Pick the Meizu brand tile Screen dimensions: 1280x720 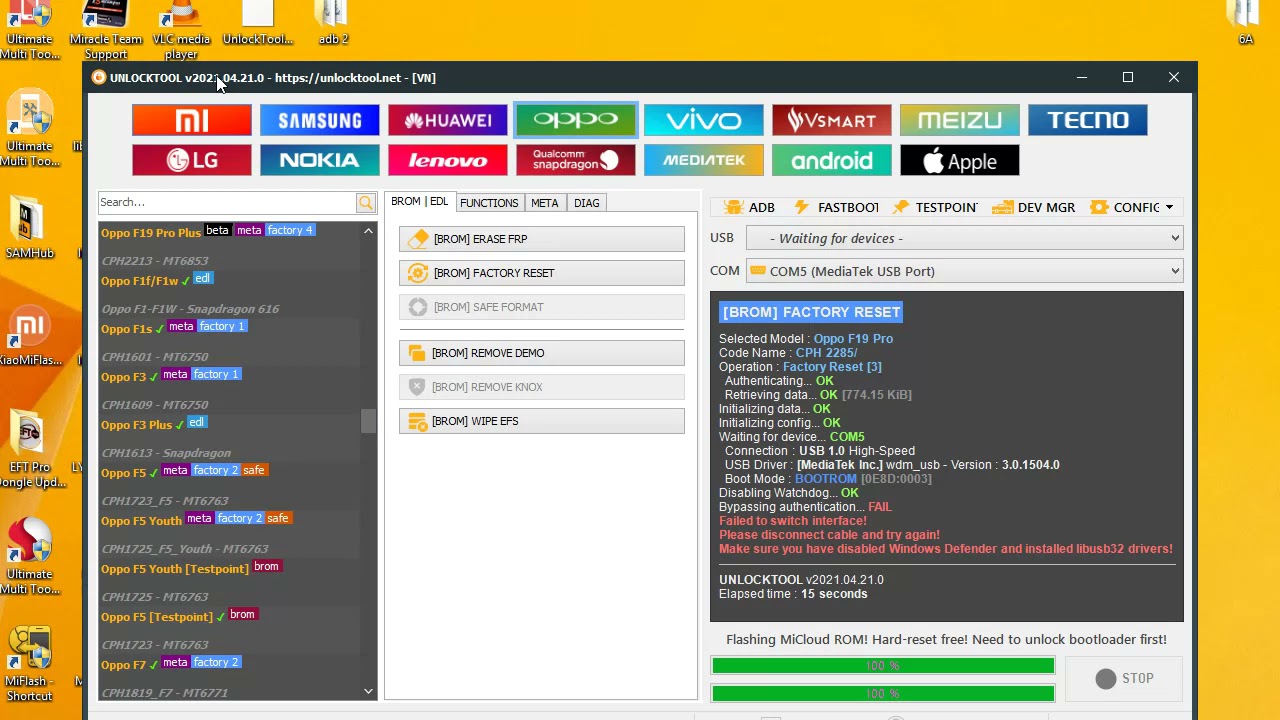pyautogui.click(x=960, y=120)
